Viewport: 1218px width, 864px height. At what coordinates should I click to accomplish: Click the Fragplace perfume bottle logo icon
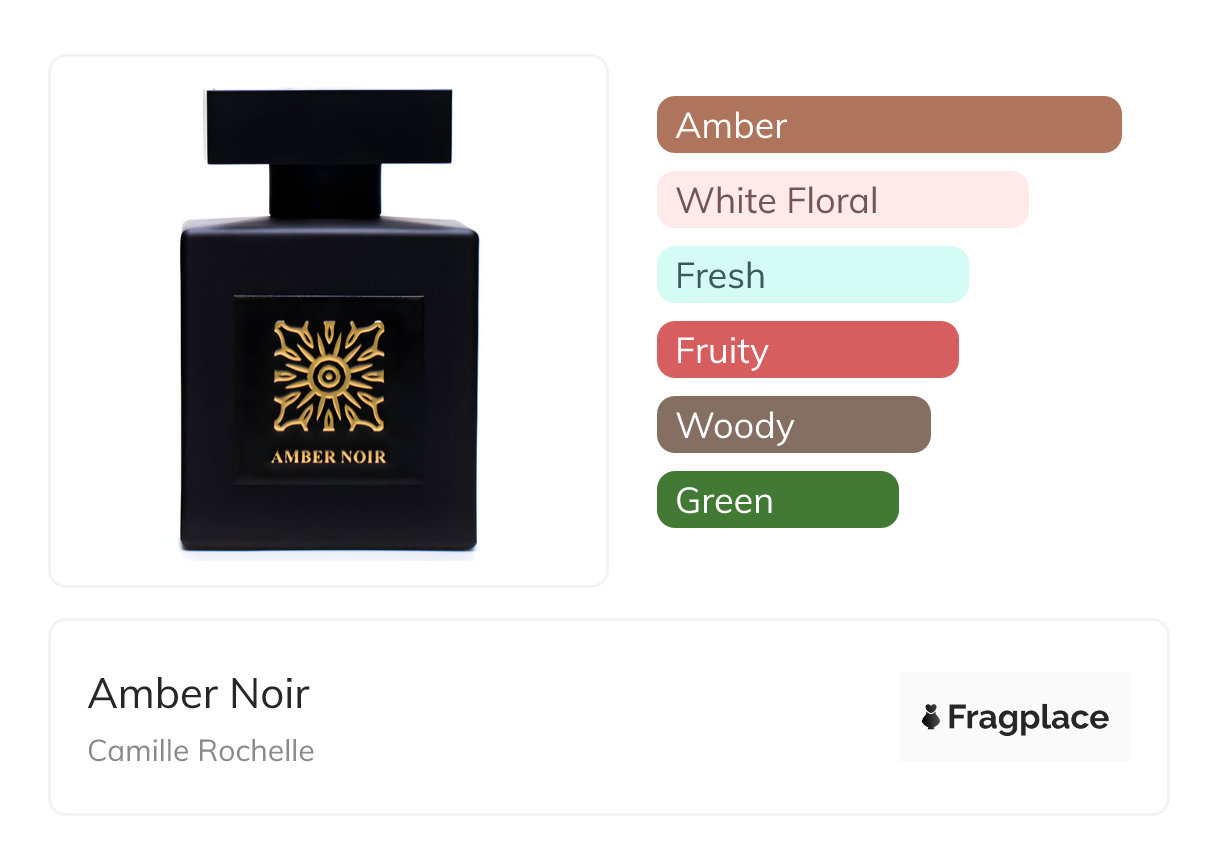coord(931,717)
